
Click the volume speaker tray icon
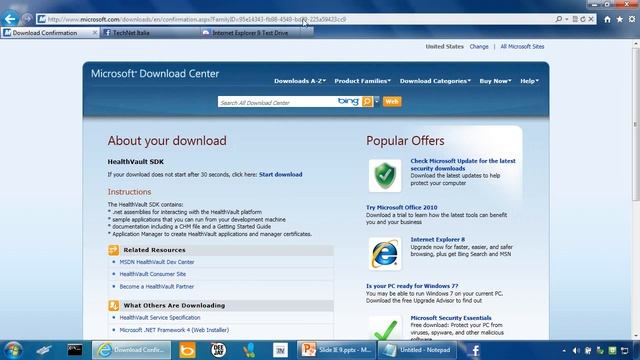(x=576, y=351)
